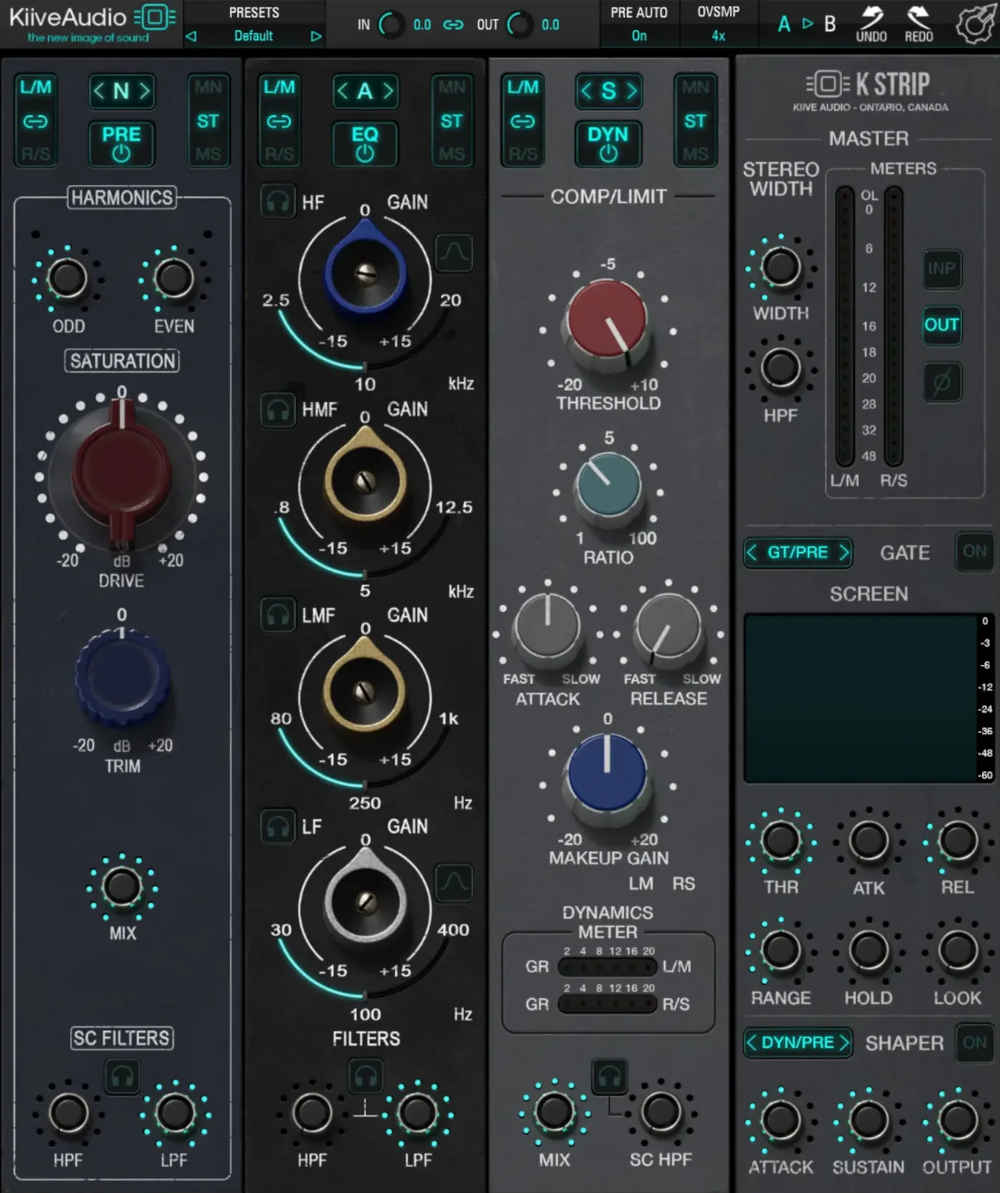Click the IN gain value field

pos(420,25)
